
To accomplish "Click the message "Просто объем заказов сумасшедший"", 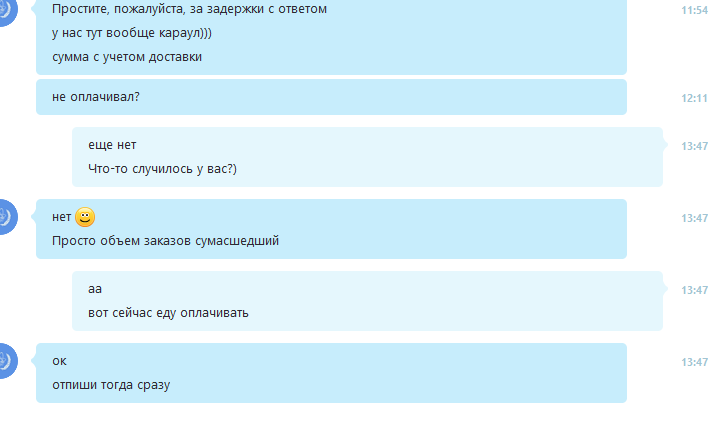I will coord(165,241).
